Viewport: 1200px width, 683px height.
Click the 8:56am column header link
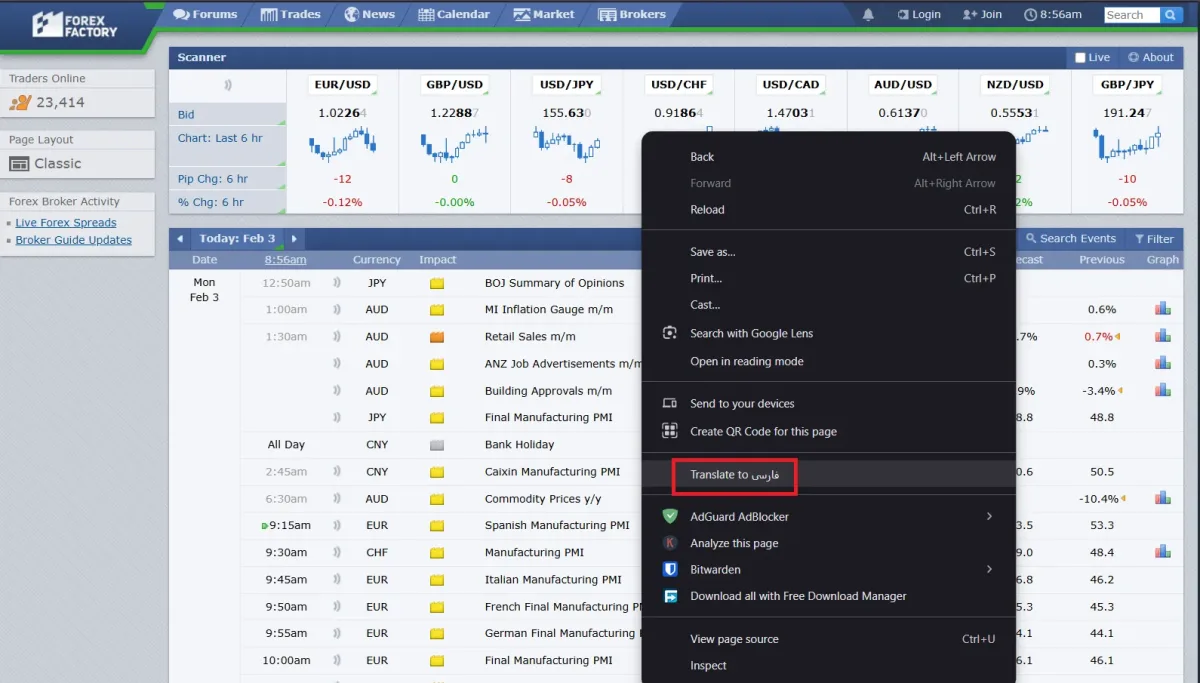tap(285, 260)
